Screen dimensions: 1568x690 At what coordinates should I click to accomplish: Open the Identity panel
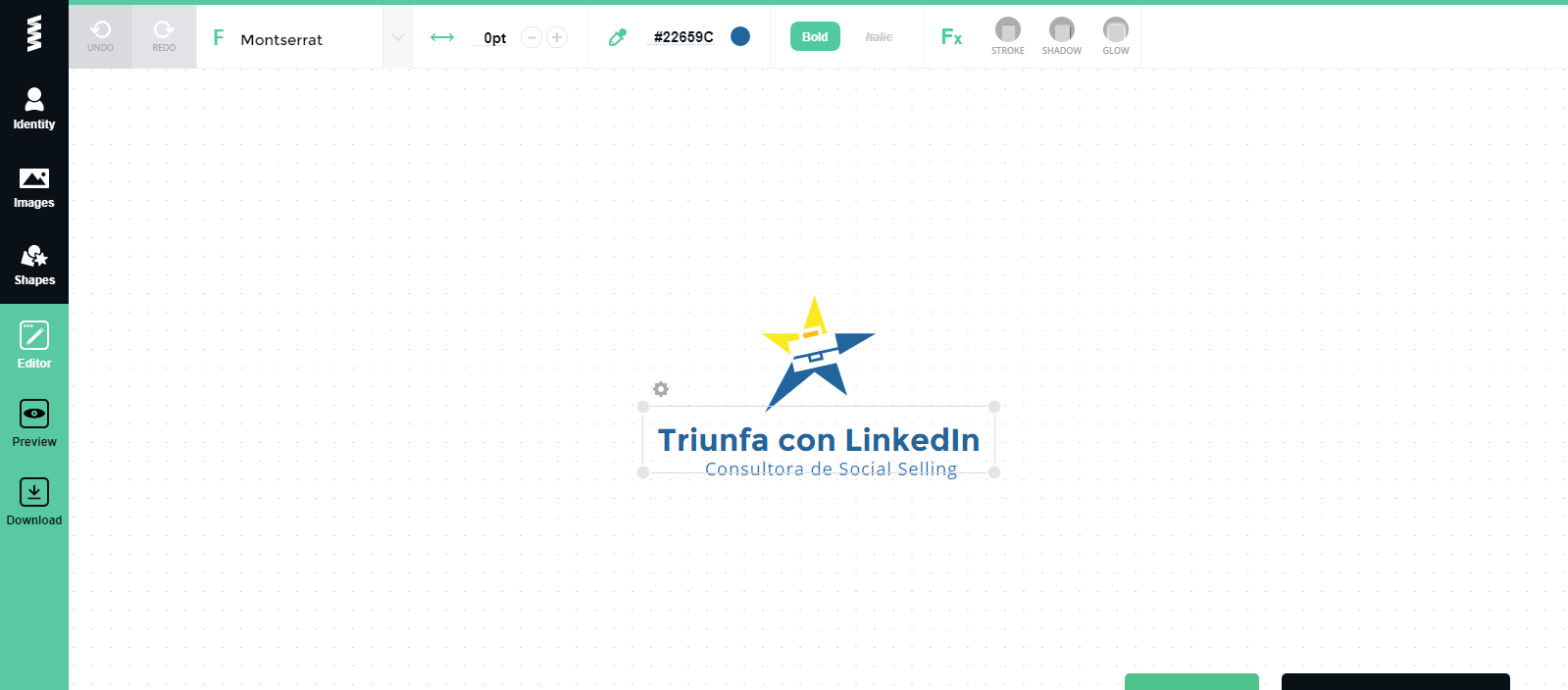point(34,109)
